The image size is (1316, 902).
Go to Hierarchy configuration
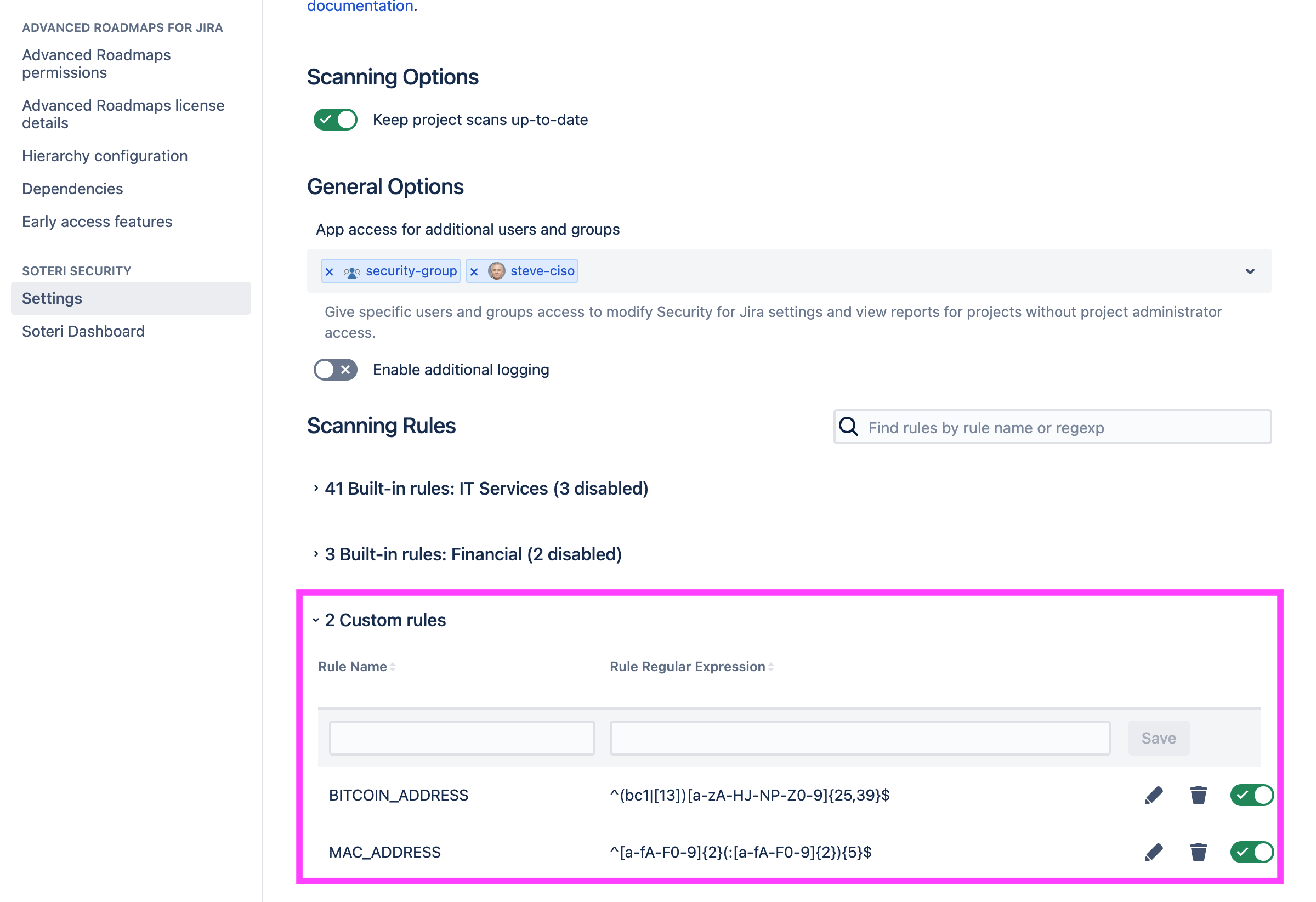click(105, 156)
